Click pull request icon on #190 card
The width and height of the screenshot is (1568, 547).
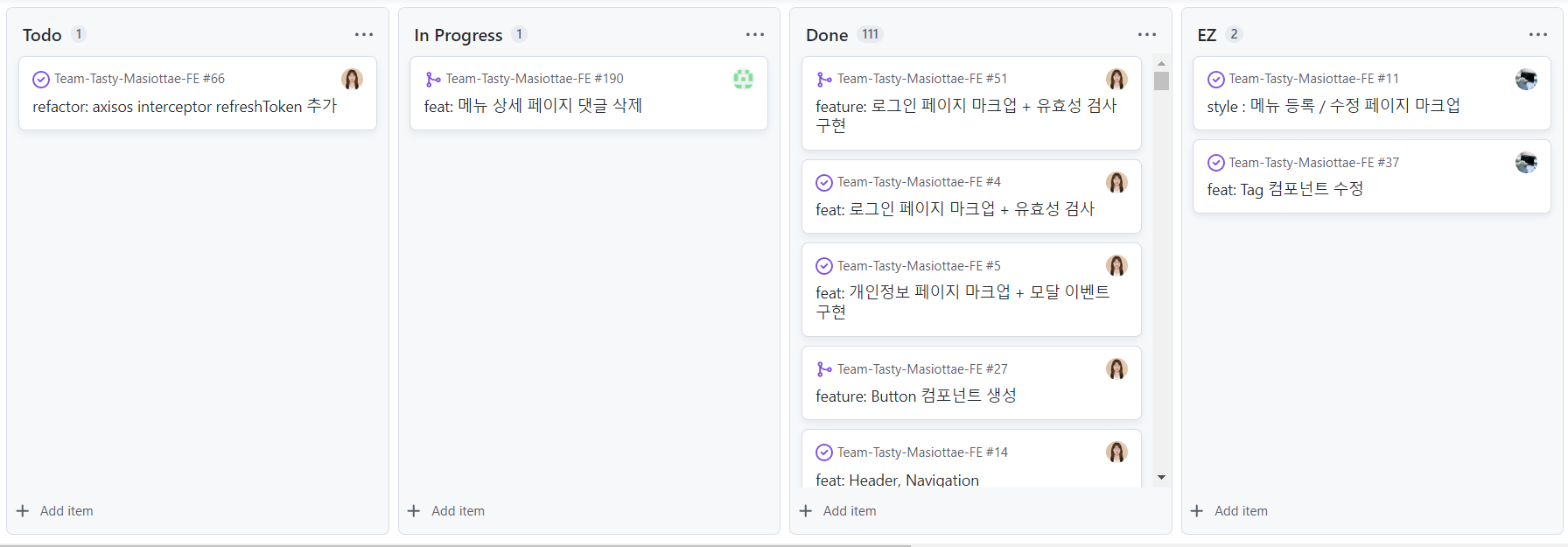pyautogui.click(x=432, y=80)
